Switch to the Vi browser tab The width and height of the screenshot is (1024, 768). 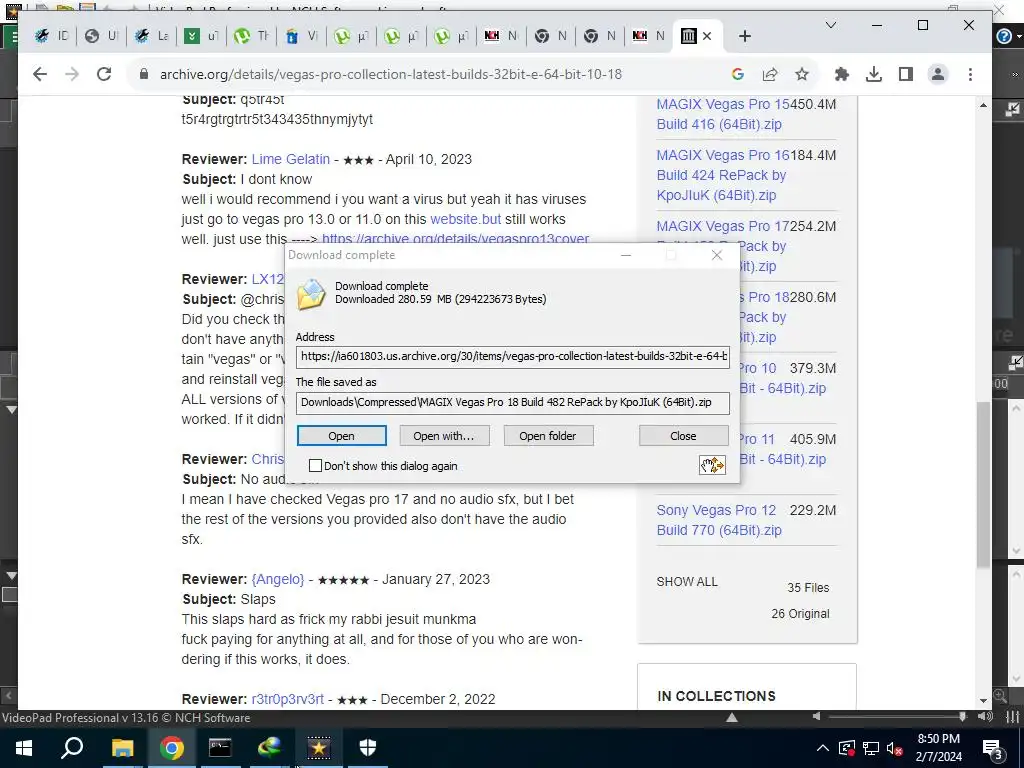pyautogui.click(x=301, y=36)
